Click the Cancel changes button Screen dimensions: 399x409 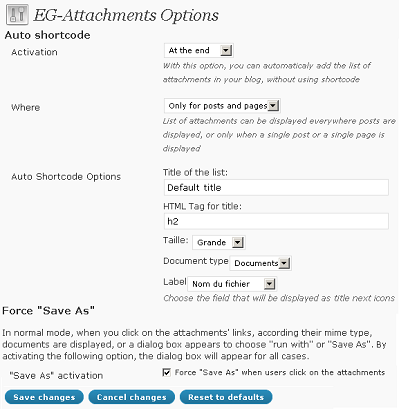click(x=131, y=397)
